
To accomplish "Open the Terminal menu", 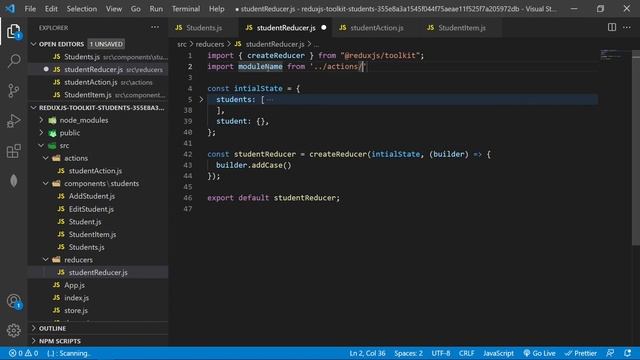I will point(186,9).
